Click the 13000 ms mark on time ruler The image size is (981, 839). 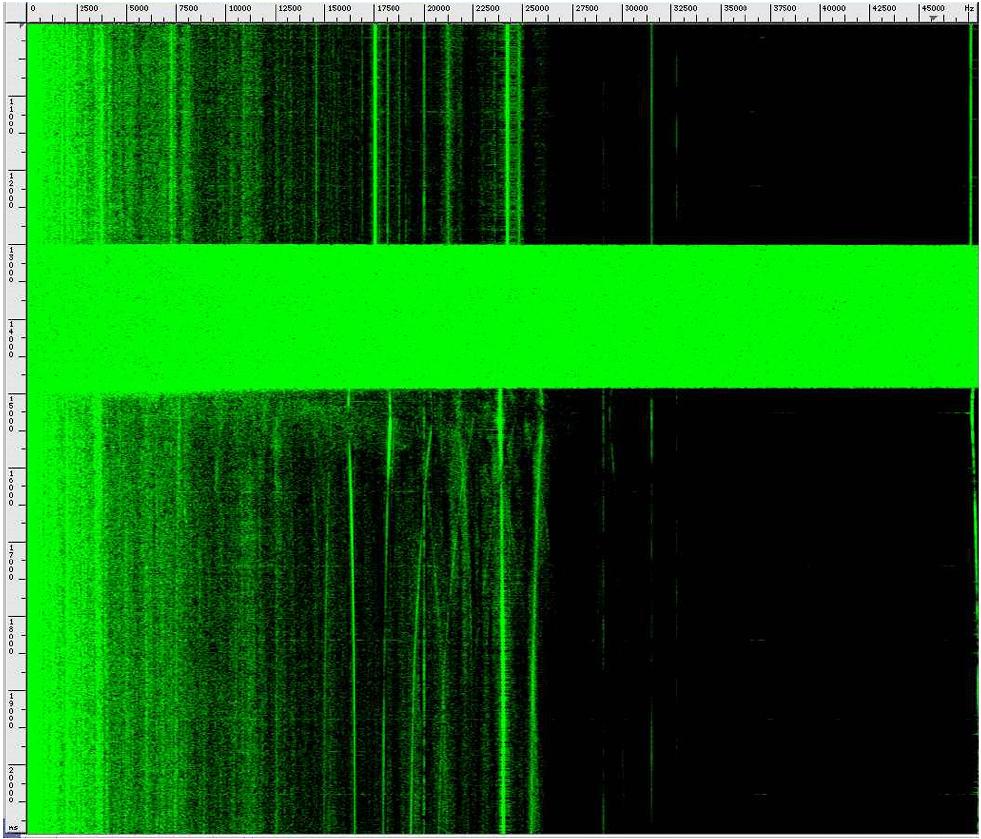pos(12,262)
